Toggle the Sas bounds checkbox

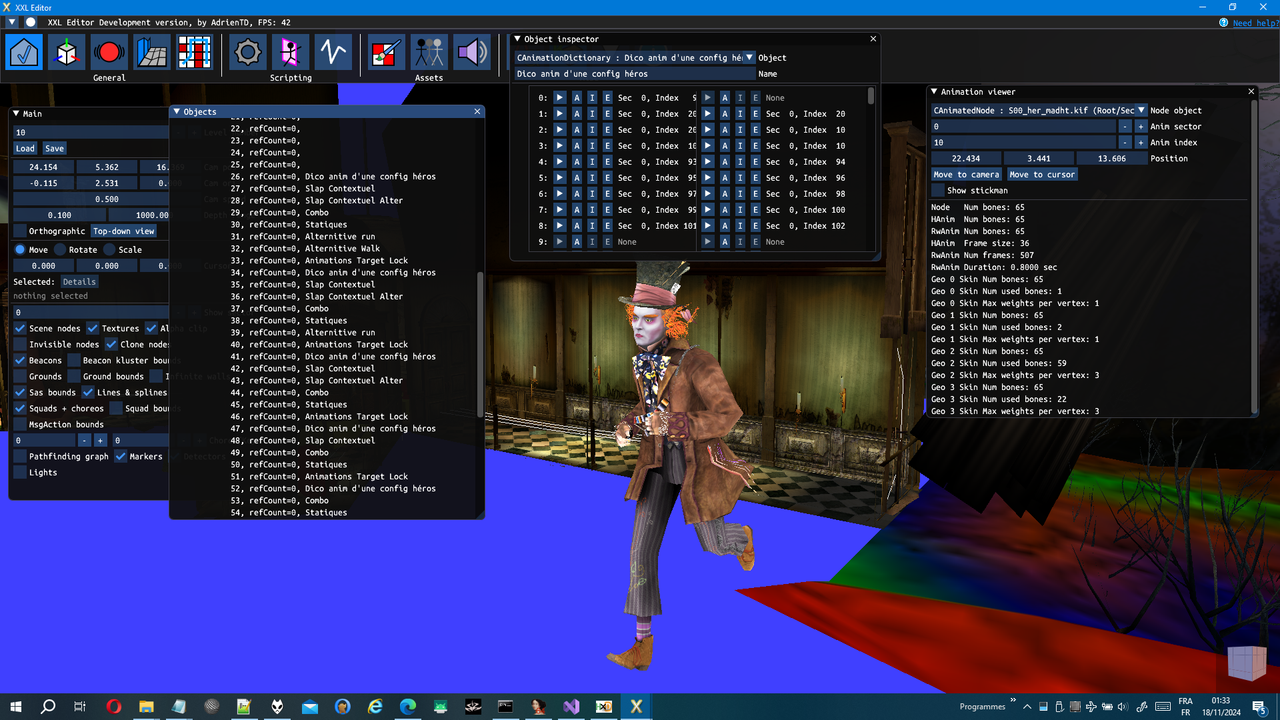[20, 392]
